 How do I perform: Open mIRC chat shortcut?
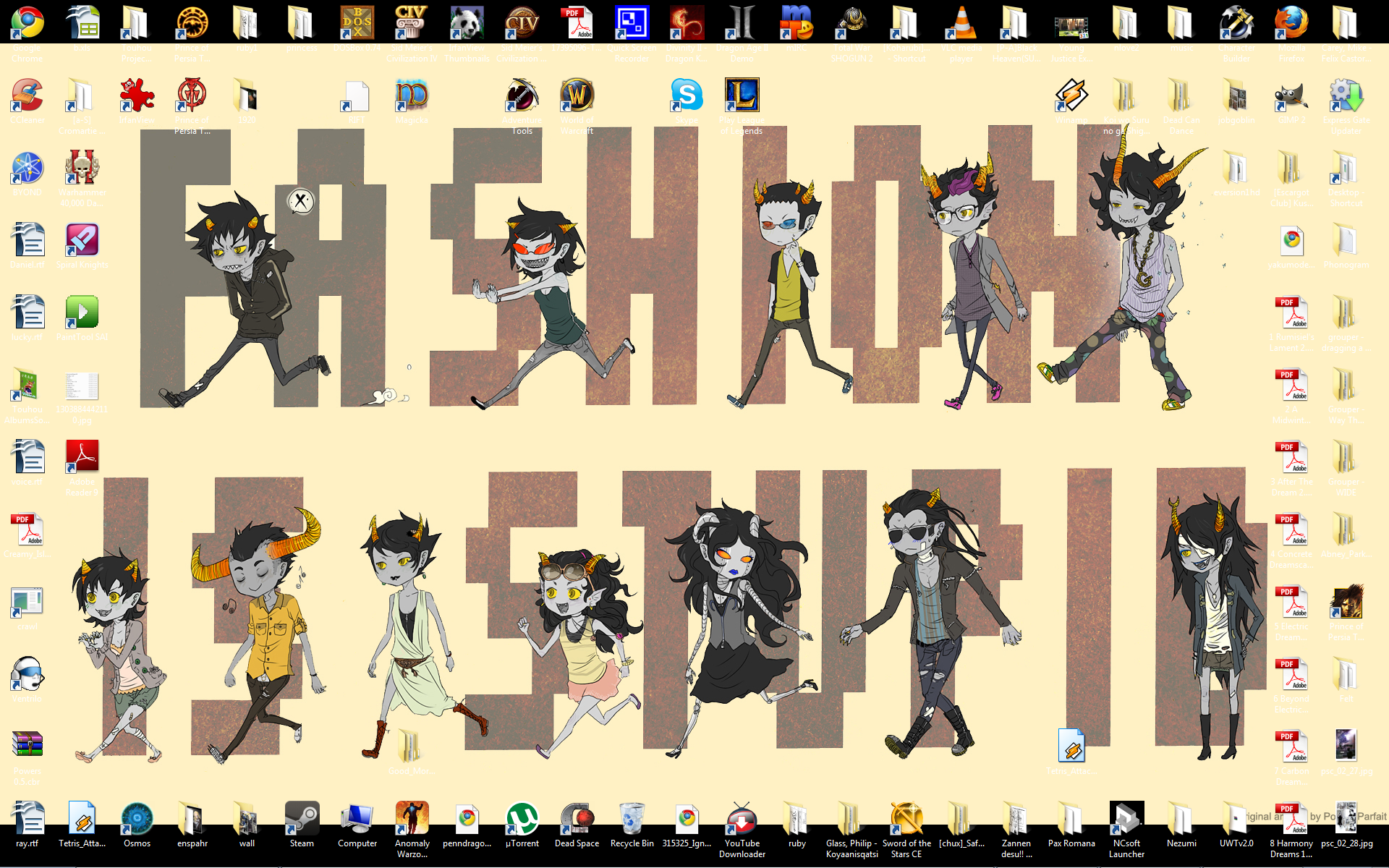pyautogui.click(x=797, y=23)
